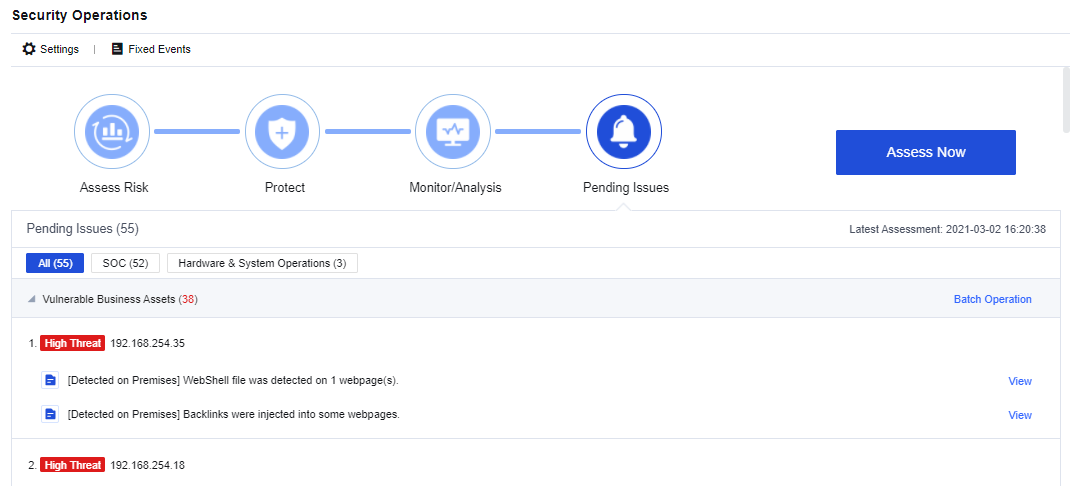Click the High Threat tag for 192.168.254.18

72,465
